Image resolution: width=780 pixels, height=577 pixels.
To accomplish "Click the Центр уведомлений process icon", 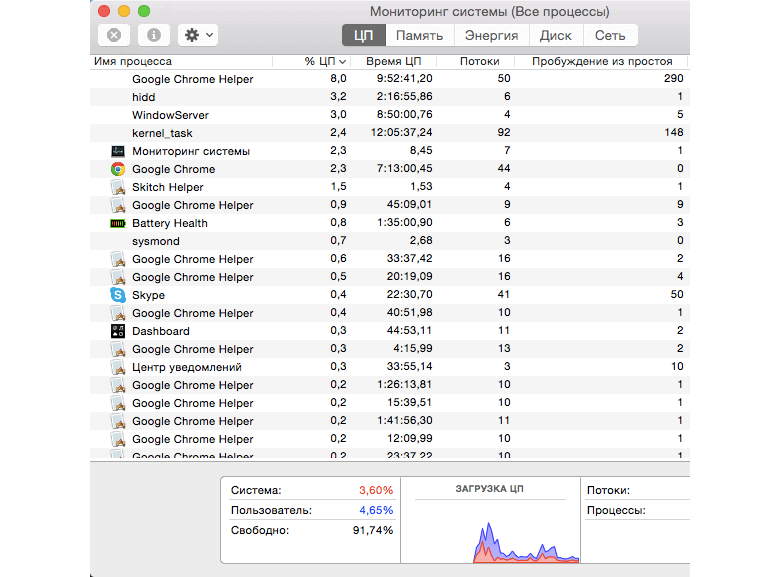I will pyautogui.click(x=118, y=367).
